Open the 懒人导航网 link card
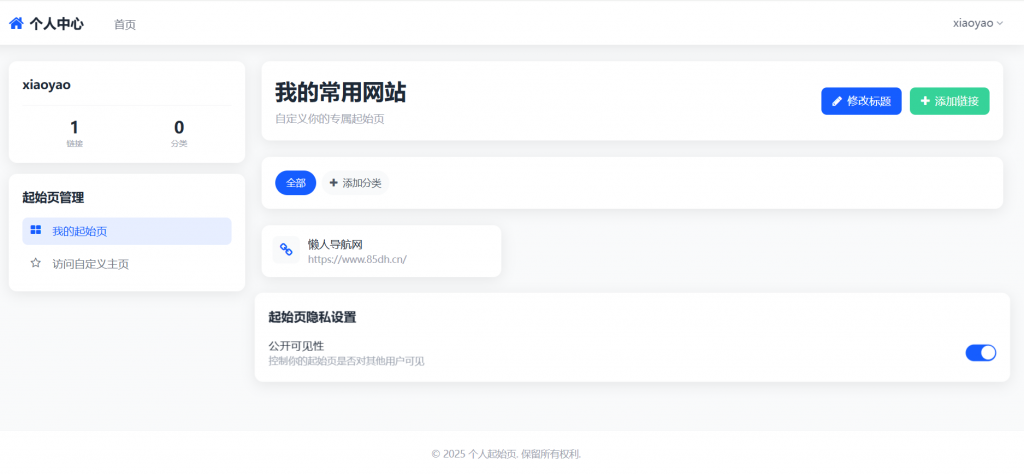This screenshot has width=1024, height=475. [381, 251]
